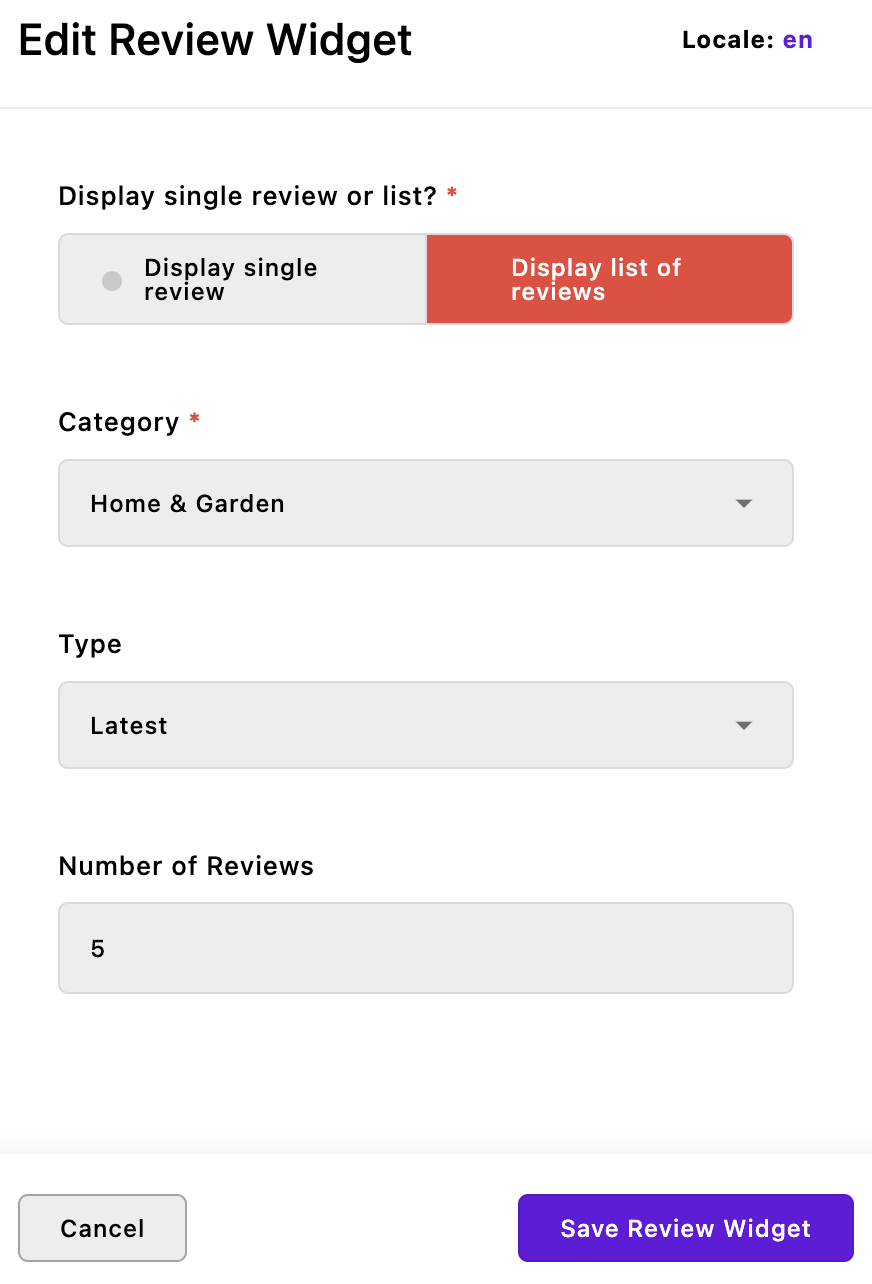Click the value 5 in the reviews field
The height and width of the screenshot is (1284, 872).
coord(97,947)
